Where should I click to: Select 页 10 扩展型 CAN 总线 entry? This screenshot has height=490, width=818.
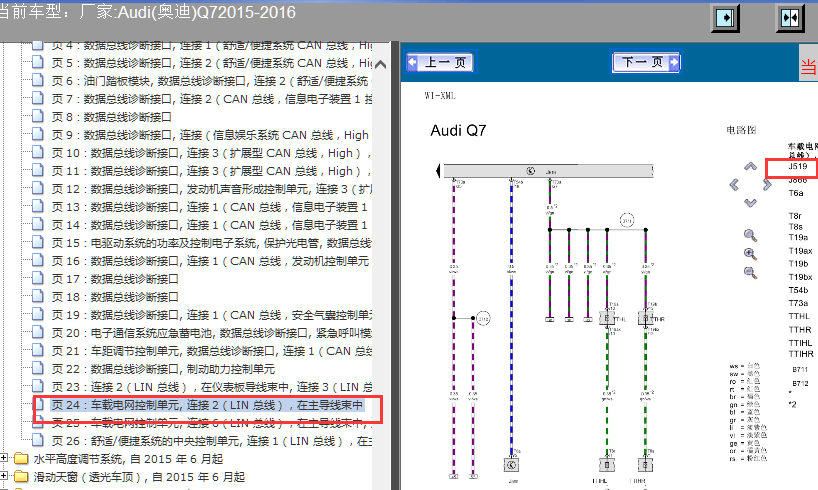click(211, 153)
